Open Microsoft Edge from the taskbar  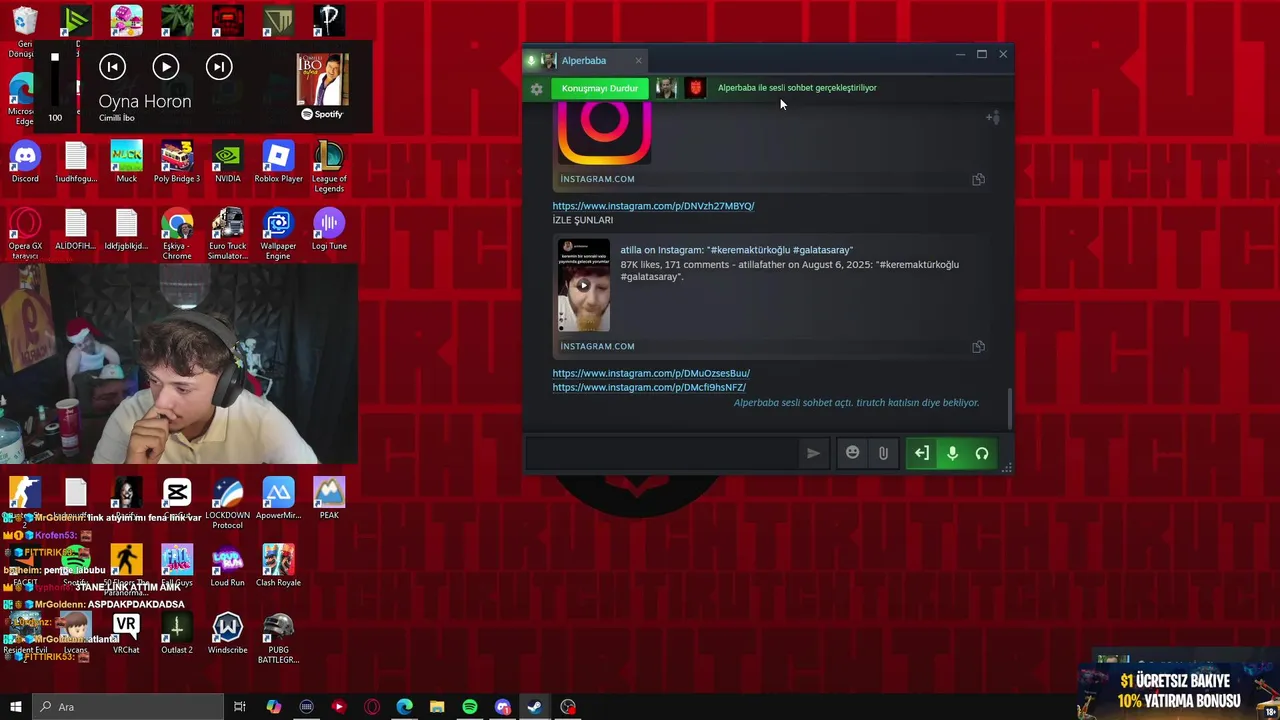(404, 707)
